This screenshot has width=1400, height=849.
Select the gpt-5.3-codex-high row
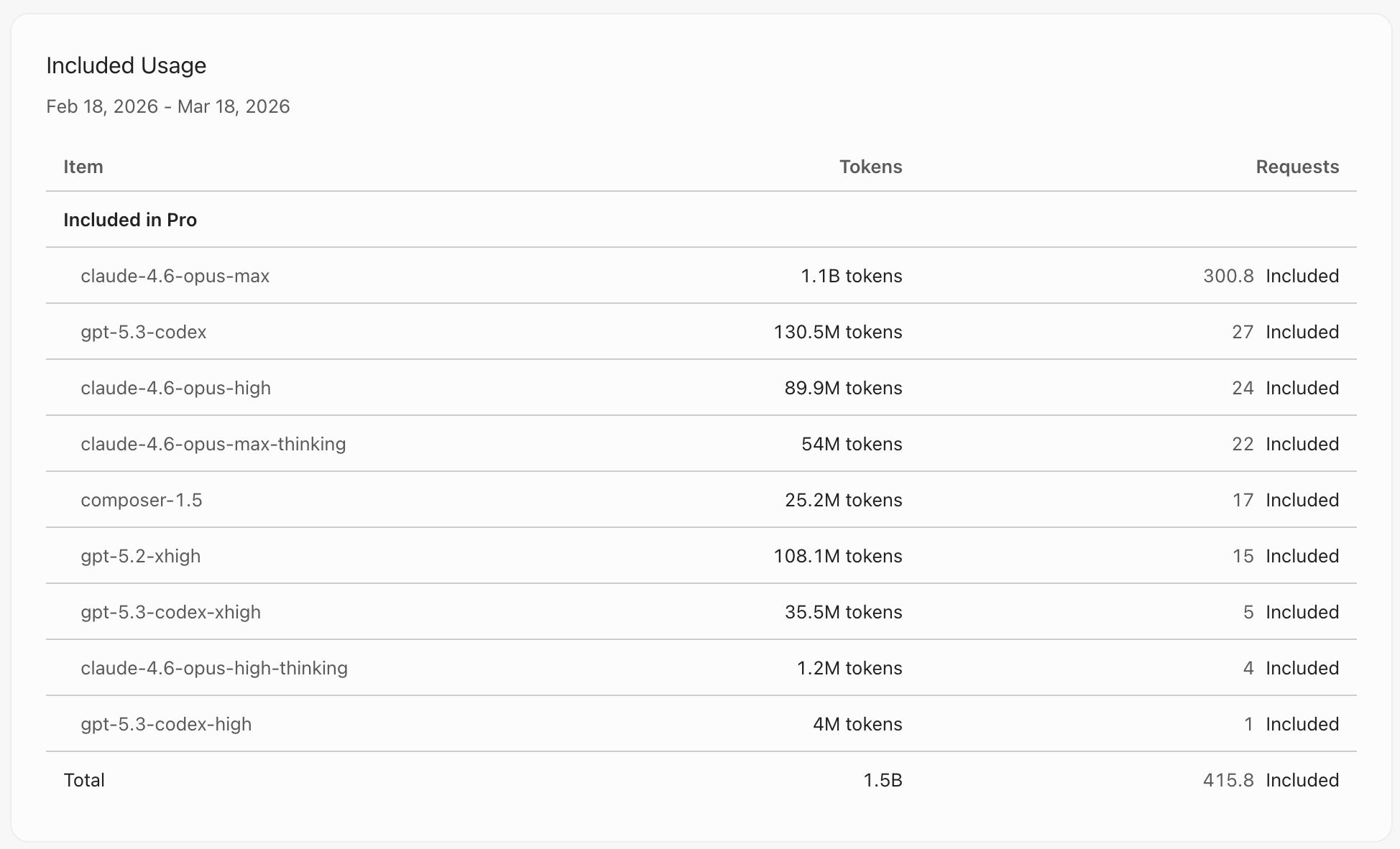[166, 724]
